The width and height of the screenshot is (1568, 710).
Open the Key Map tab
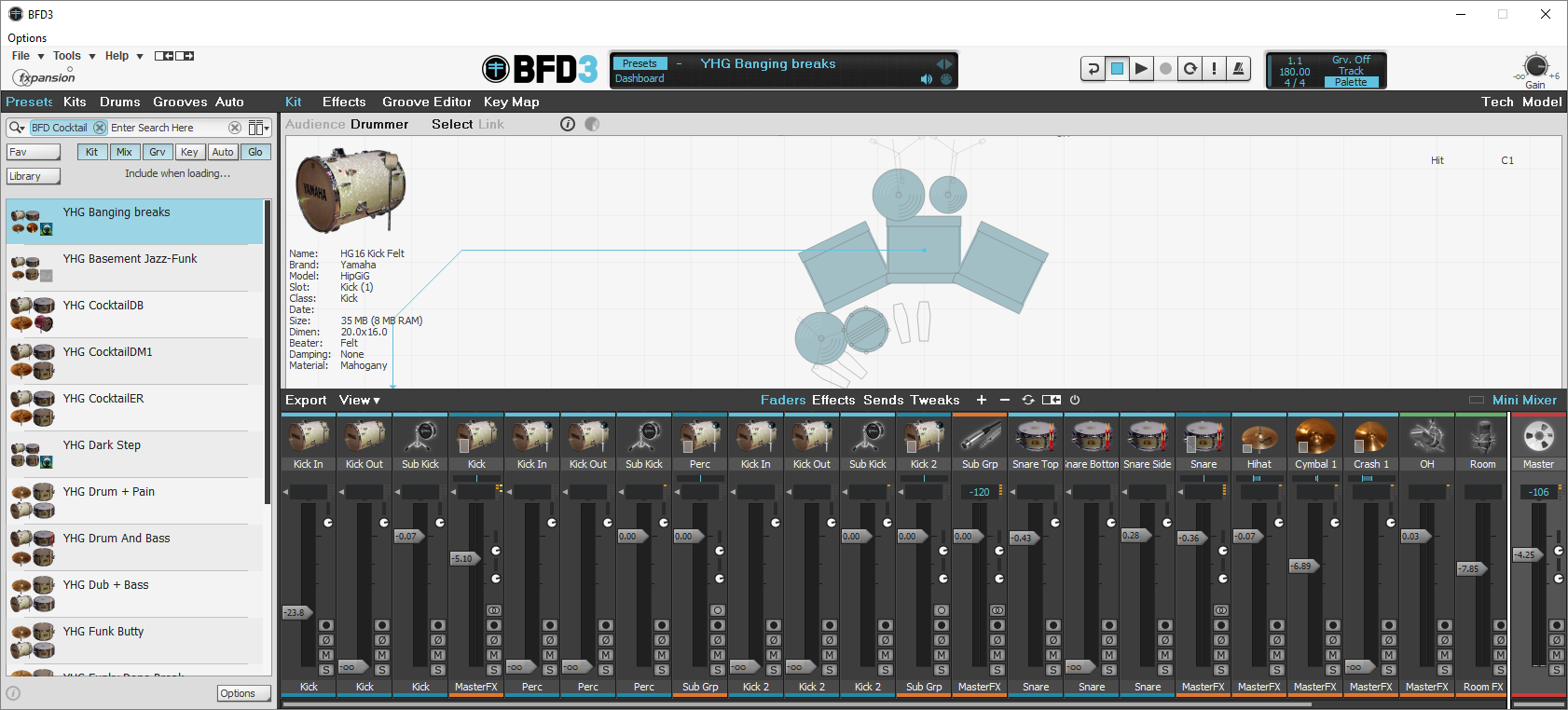tap(512, 102)
